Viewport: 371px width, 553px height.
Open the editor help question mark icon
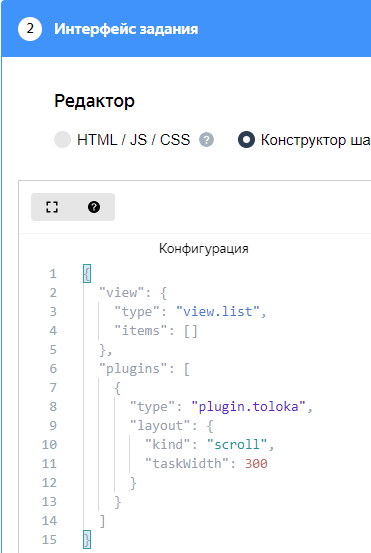point(94,207)
